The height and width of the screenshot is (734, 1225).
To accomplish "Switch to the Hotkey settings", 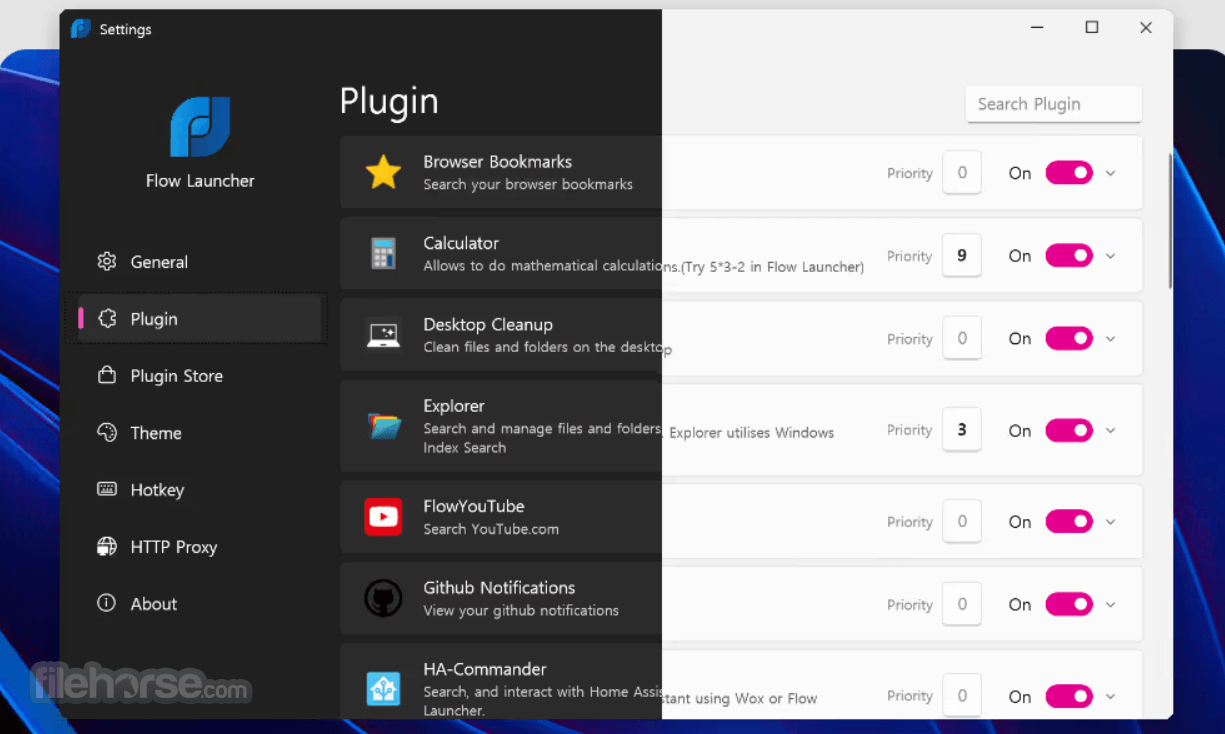I will pyautogui.click(x=199, y=490).
